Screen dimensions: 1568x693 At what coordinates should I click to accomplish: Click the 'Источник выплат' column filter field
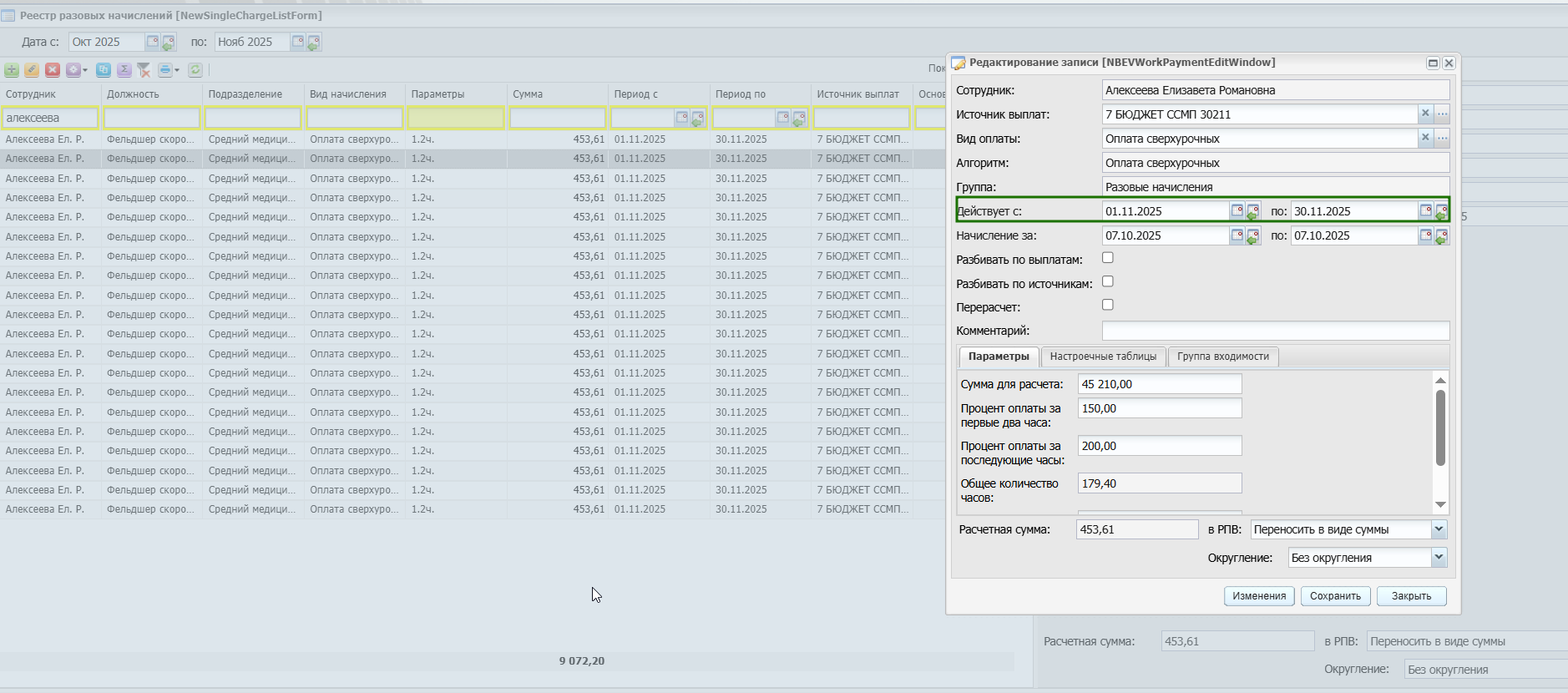click(862, 118)
